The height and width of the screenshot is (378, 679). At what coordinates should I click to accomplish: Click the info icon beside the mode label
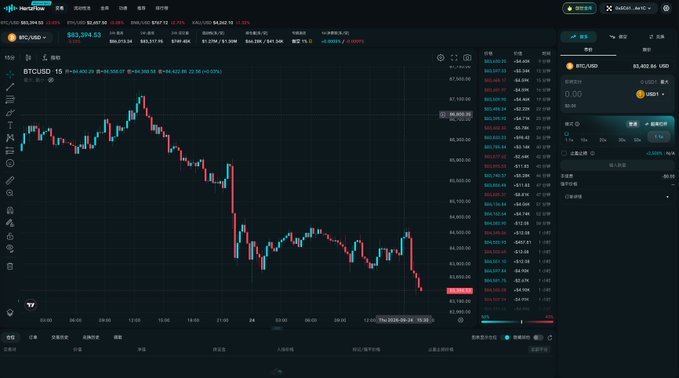577,124
